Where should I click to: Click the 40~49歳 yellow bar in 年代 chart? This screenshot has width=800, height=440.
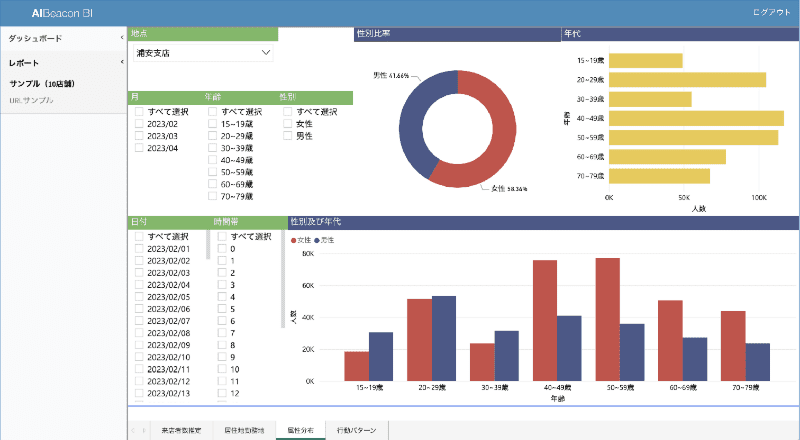coord(695,118)
